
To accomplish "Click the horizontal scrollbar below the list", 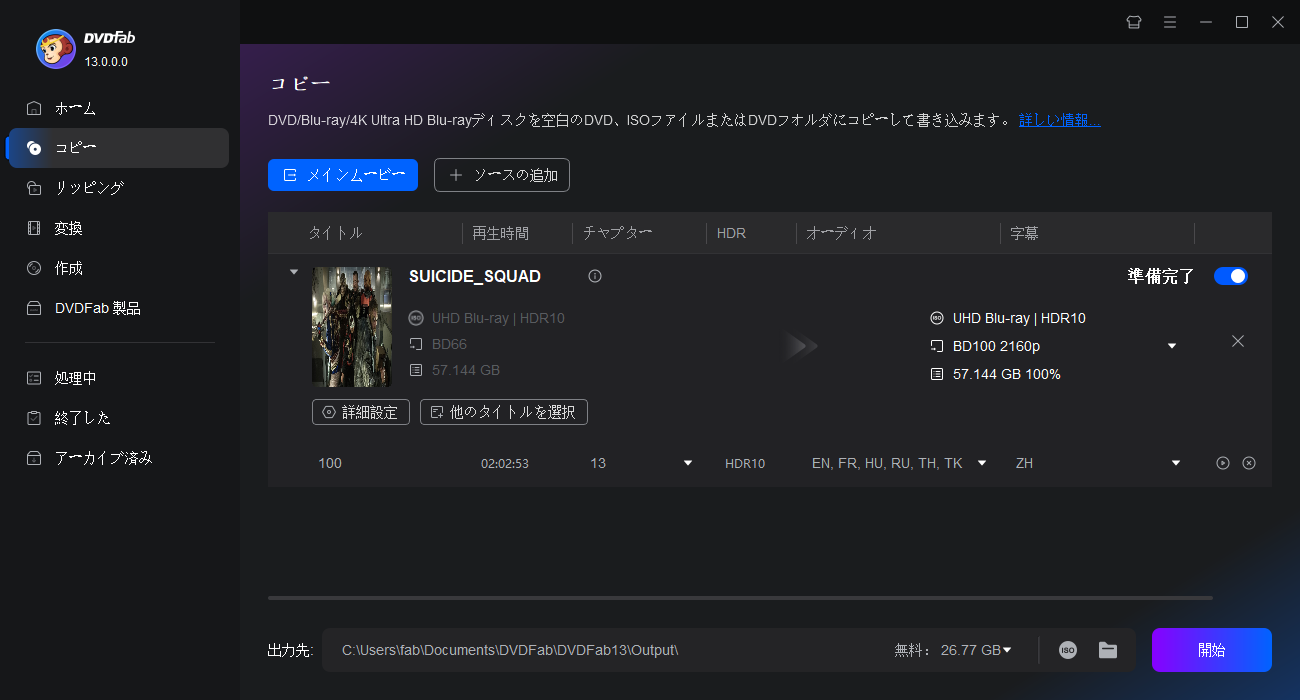I will (740, 598).
